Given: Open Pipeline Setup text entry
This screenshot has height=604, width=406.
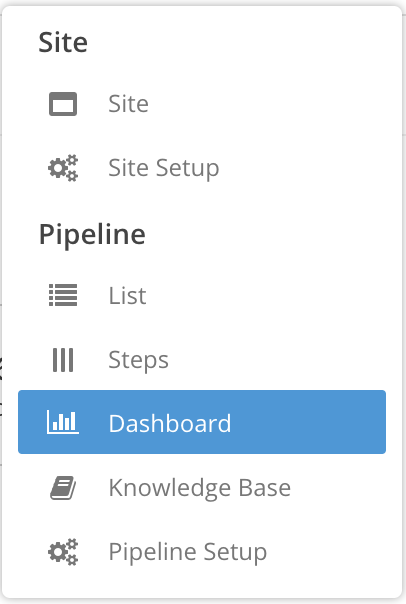Looking at the screenshot, I should tap(188, 552).
